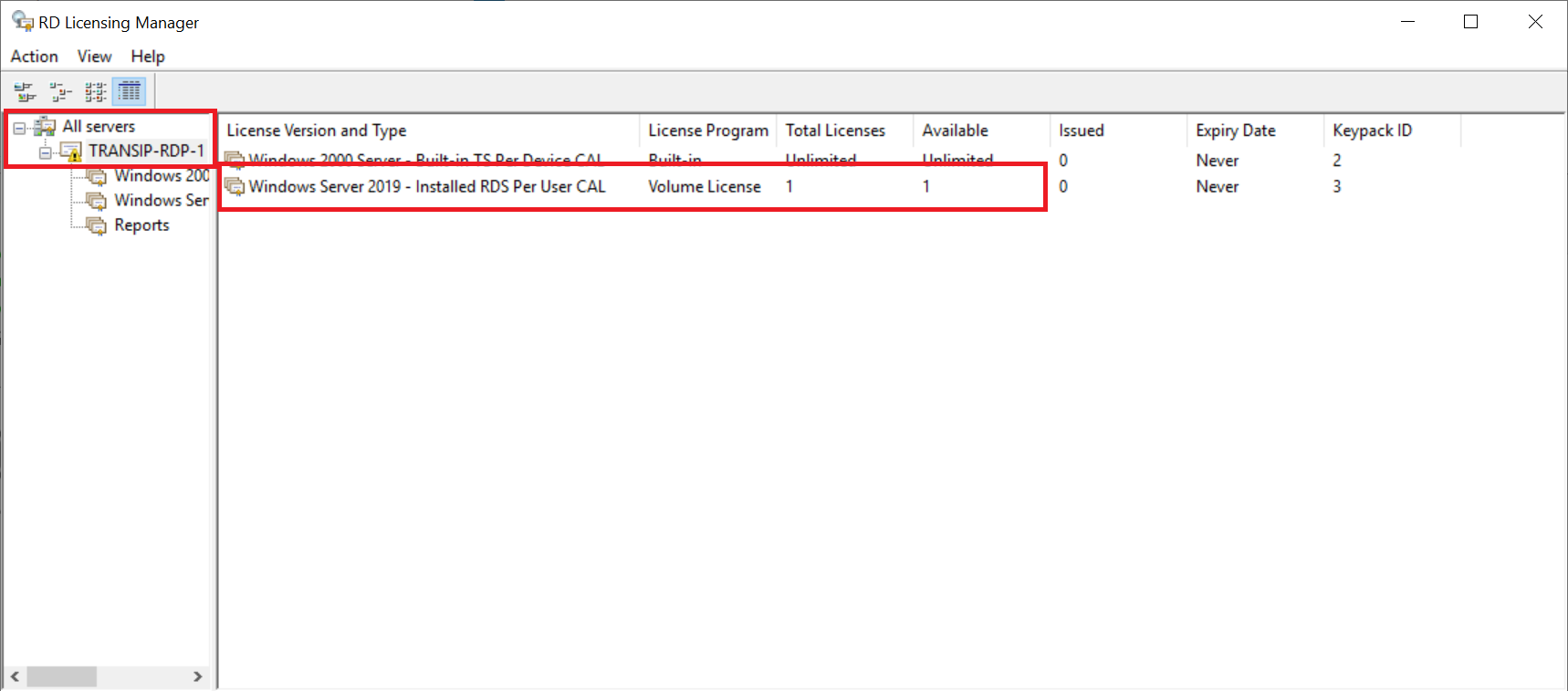
Task: Click the Windows Ser tree node icon
Action: click(x=96, y=201)
